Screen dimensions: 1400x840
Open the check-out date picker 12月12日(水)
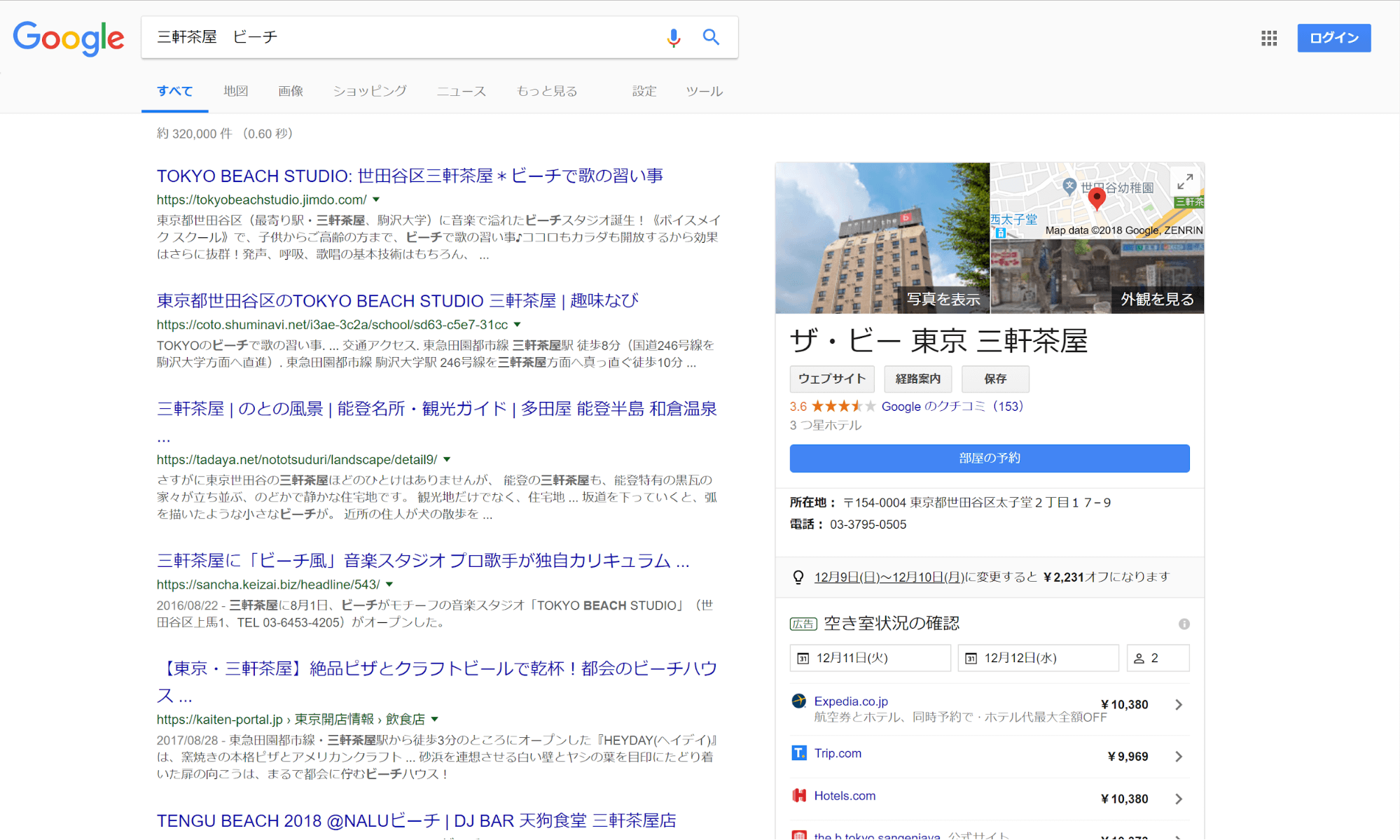(x=1039, y=658)
